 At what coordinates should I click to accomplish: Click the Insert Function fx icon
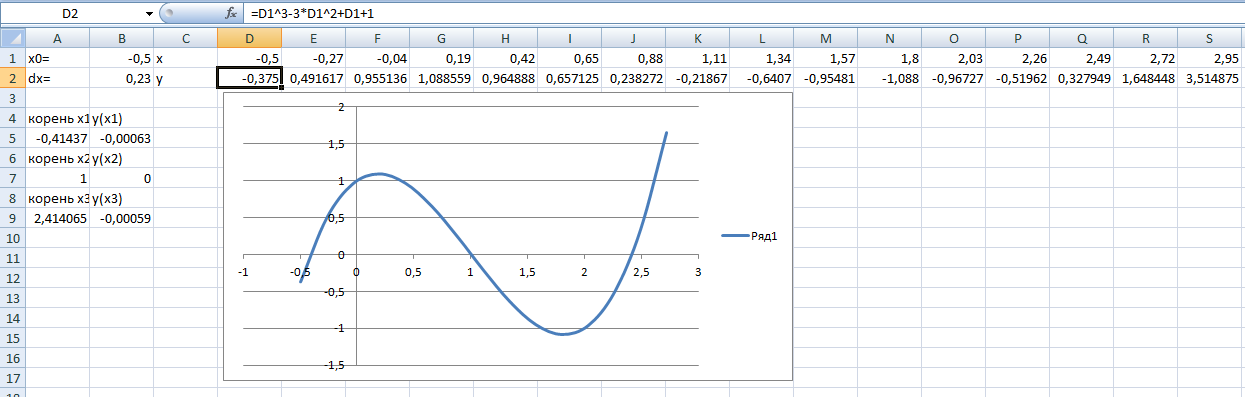click(x=232, y=14)
